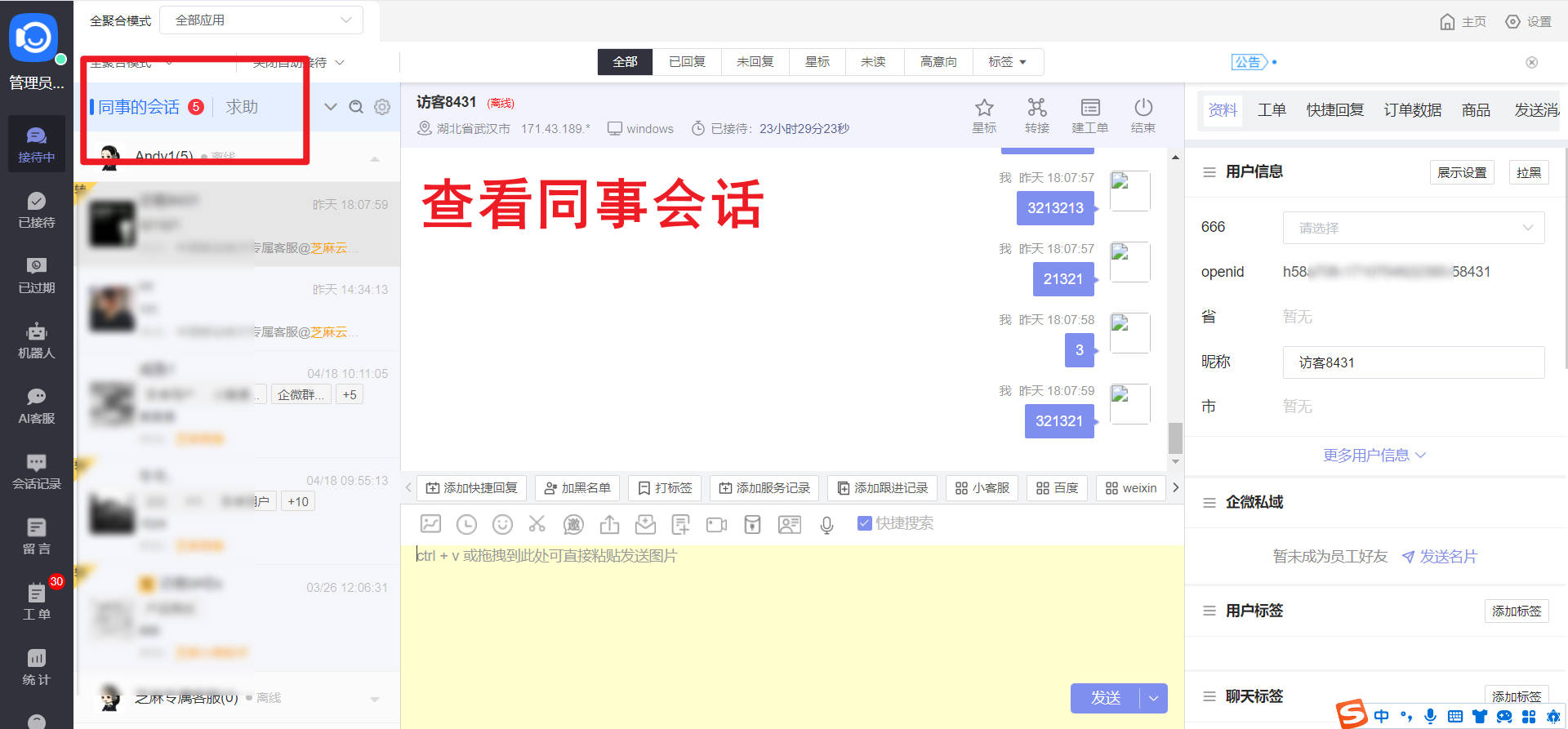Collapse the Andy1(5) colleague group

375,158
